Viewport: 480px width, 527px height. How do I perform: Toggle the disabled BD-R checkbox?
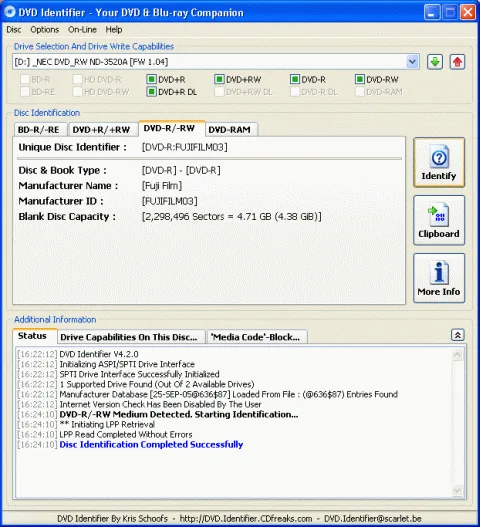pos(25,79)
